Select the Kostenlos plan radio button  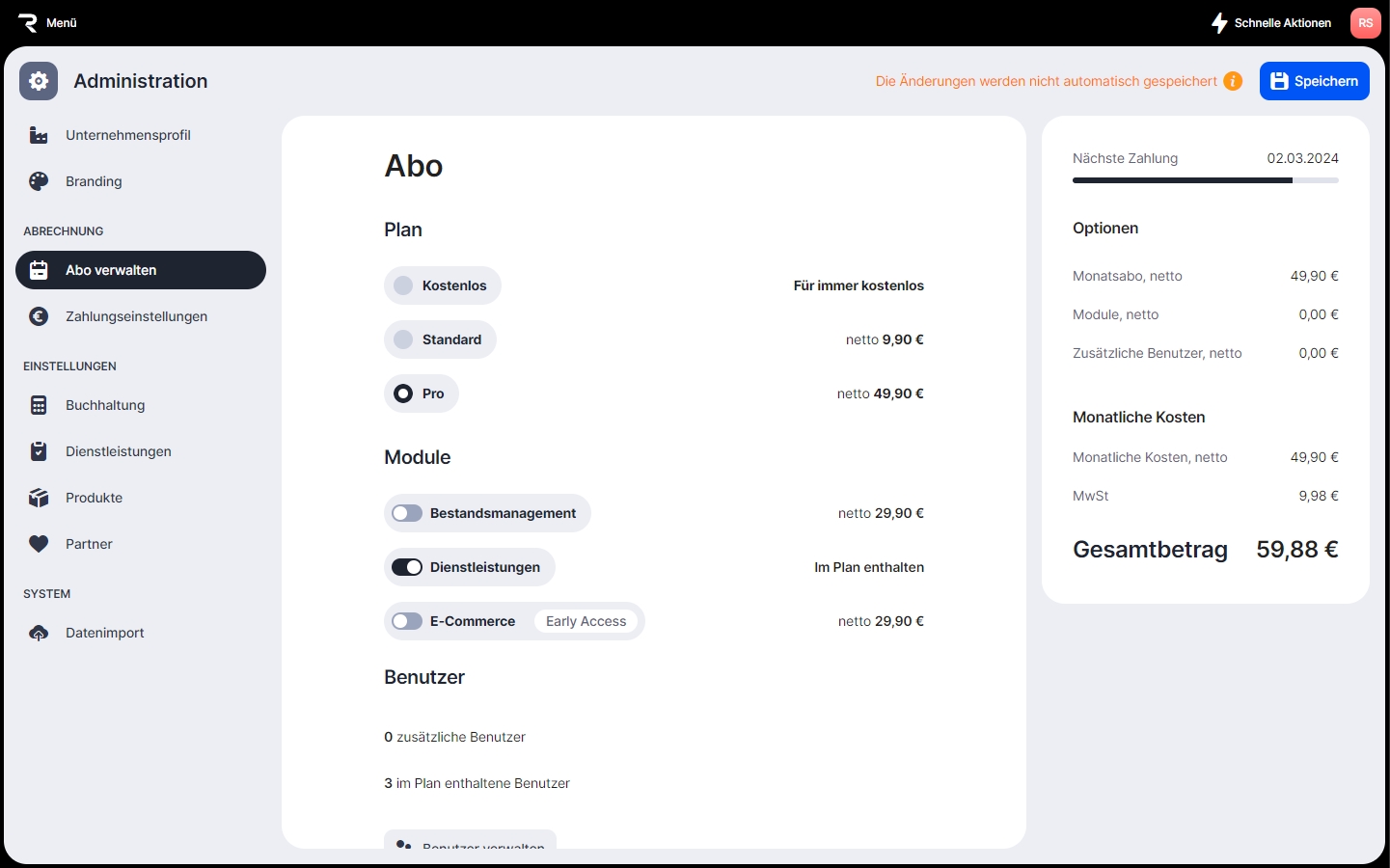tap(403, 285)
